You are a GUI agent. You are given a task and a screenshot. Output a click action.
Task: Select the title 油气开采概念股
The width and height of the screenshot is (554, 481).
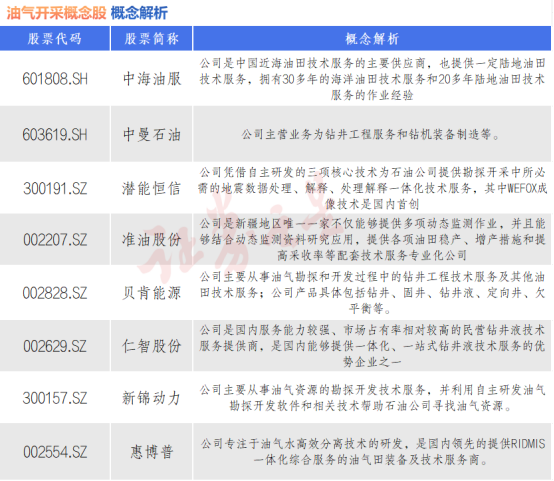57,13
